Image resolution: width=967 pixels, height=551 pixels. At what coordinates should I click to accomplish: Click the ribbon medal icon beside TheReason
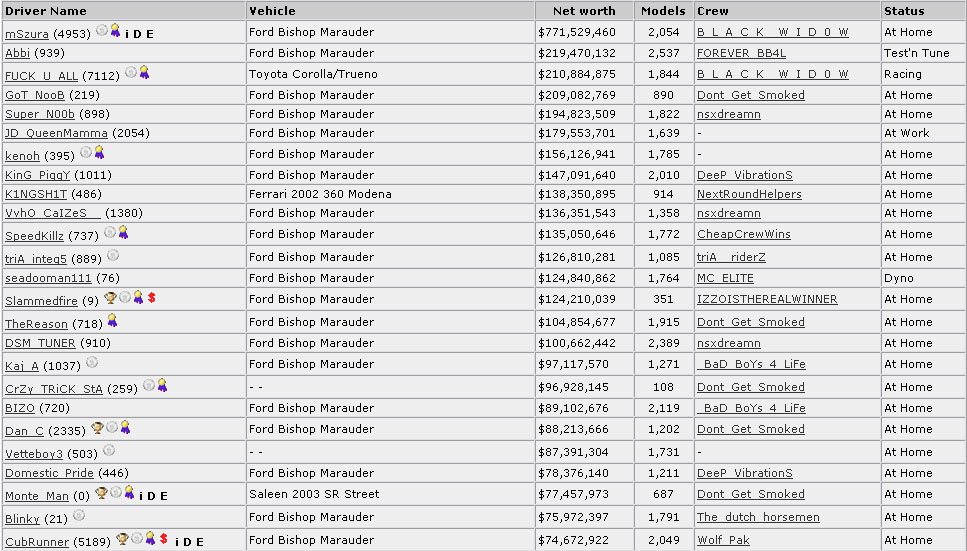[112, 320]
